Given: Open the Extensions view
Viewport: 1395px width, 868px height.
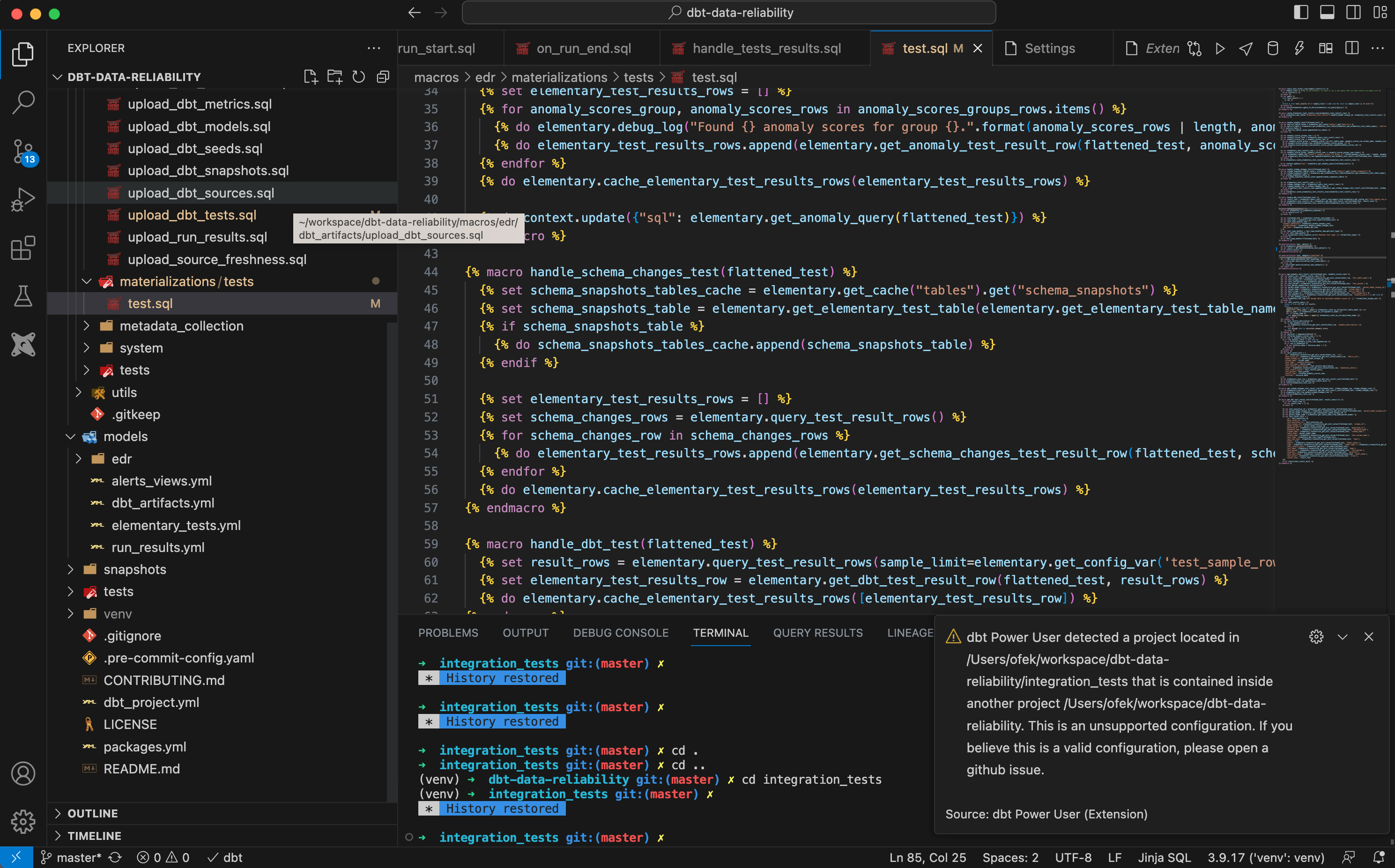Looking at the screenshot, I should [23, 249].
